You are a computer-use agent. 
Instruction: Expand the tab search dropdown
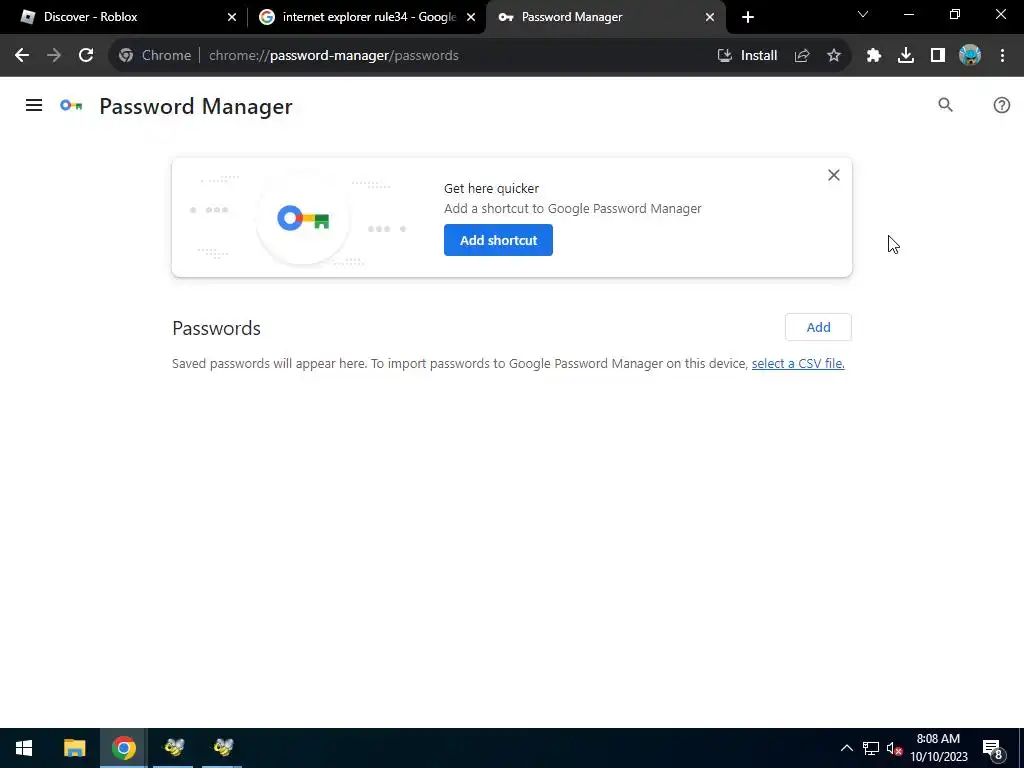(x=863, y=14)
